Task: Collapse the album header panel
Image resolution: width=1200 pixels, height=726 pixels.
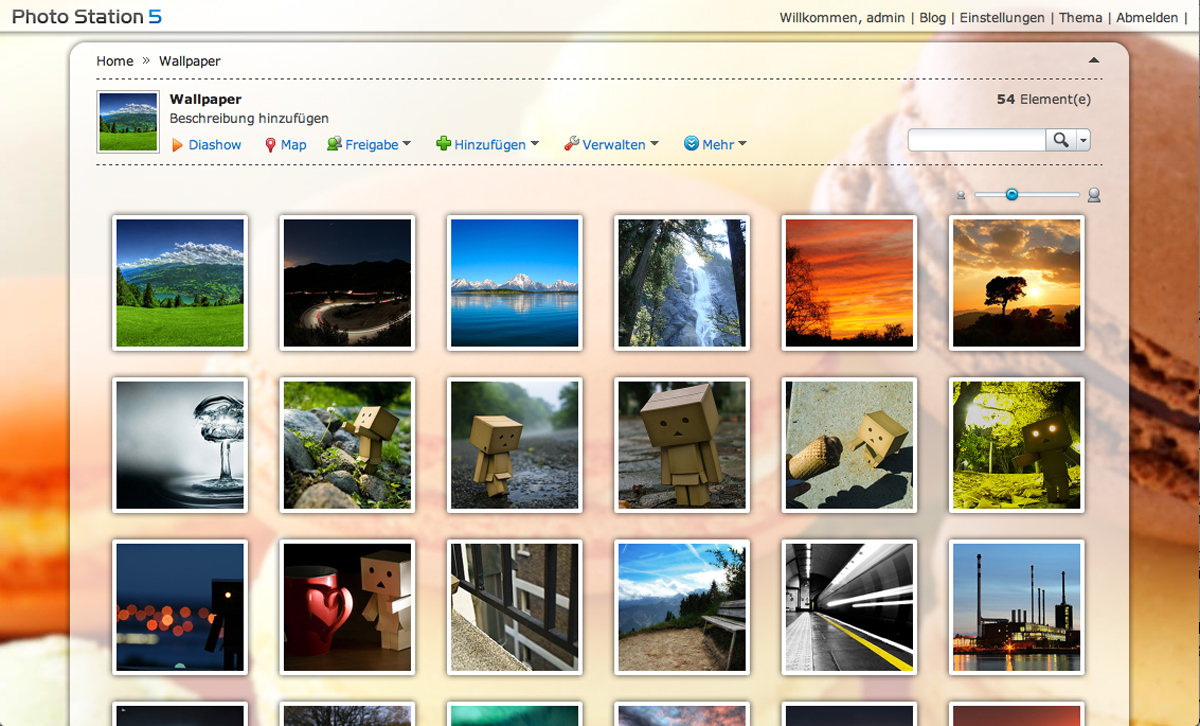Action: point(1094,61)
